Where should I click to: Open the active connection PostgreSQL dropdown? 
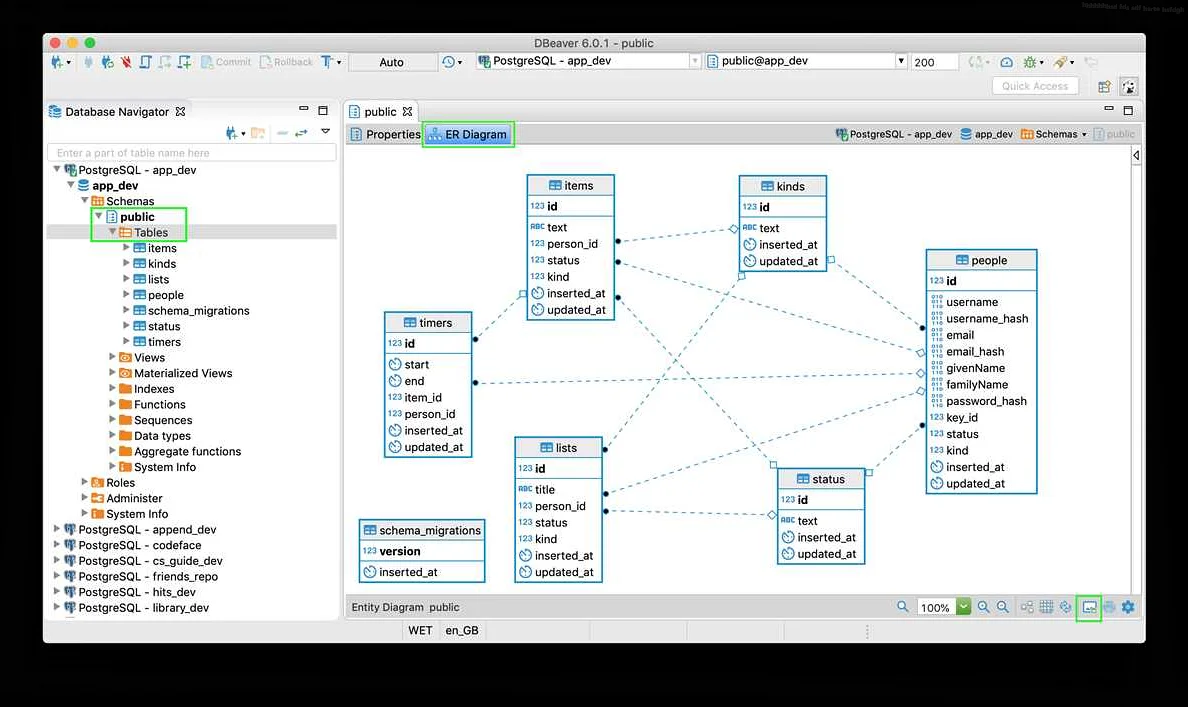point(695,61)
